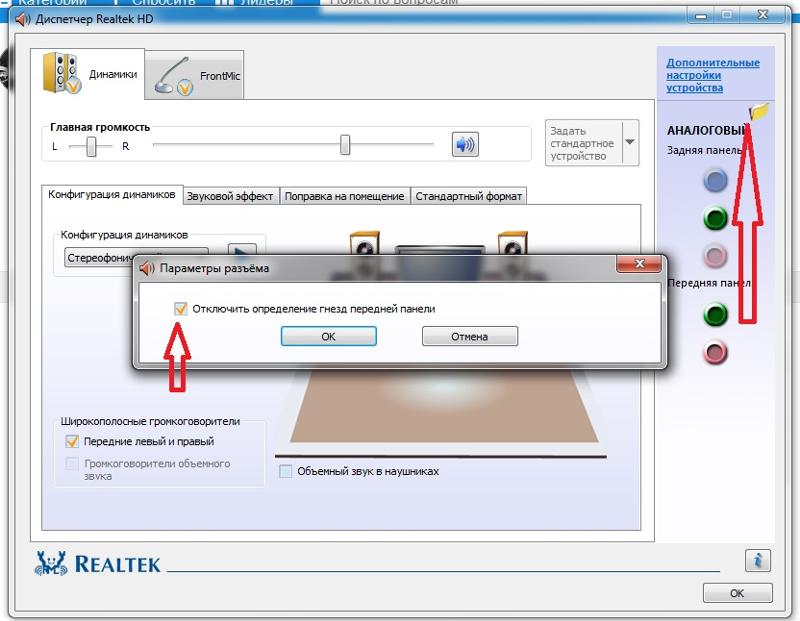This screenshot has width=800, height=621.
Task: Expand the Задать стандартное устройство dropdown arrow
Action: (631, 142)
